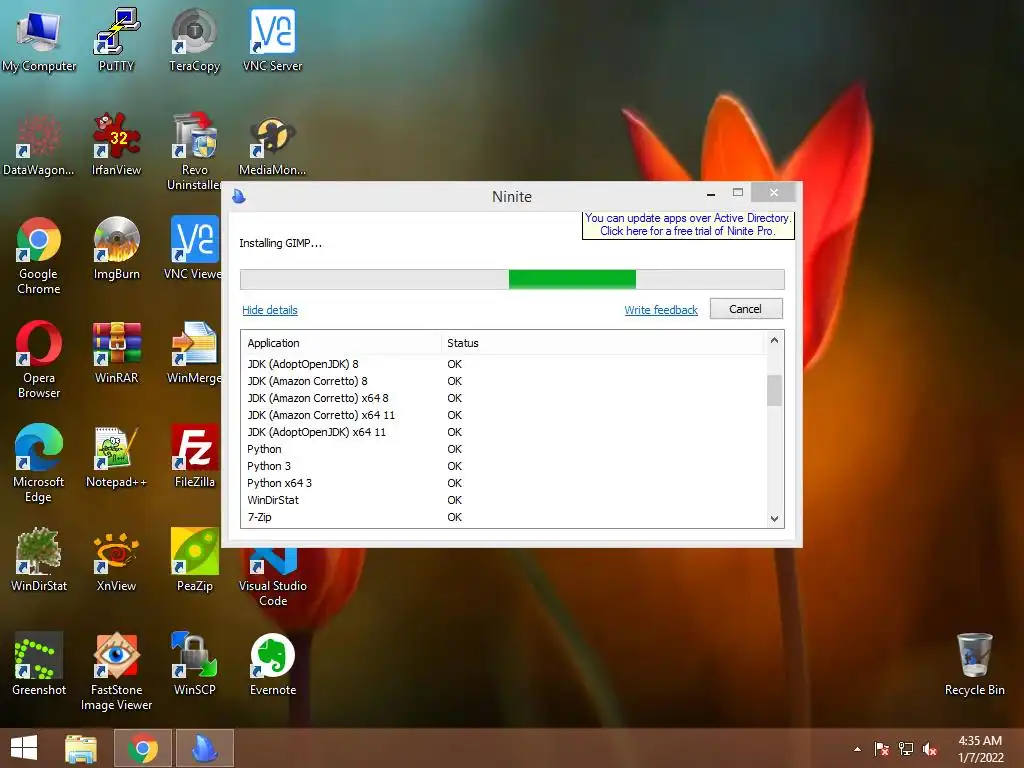This screenshot has height=768, width=1024.
Task: Minimize the Ninite window
Action: point(711,194)
